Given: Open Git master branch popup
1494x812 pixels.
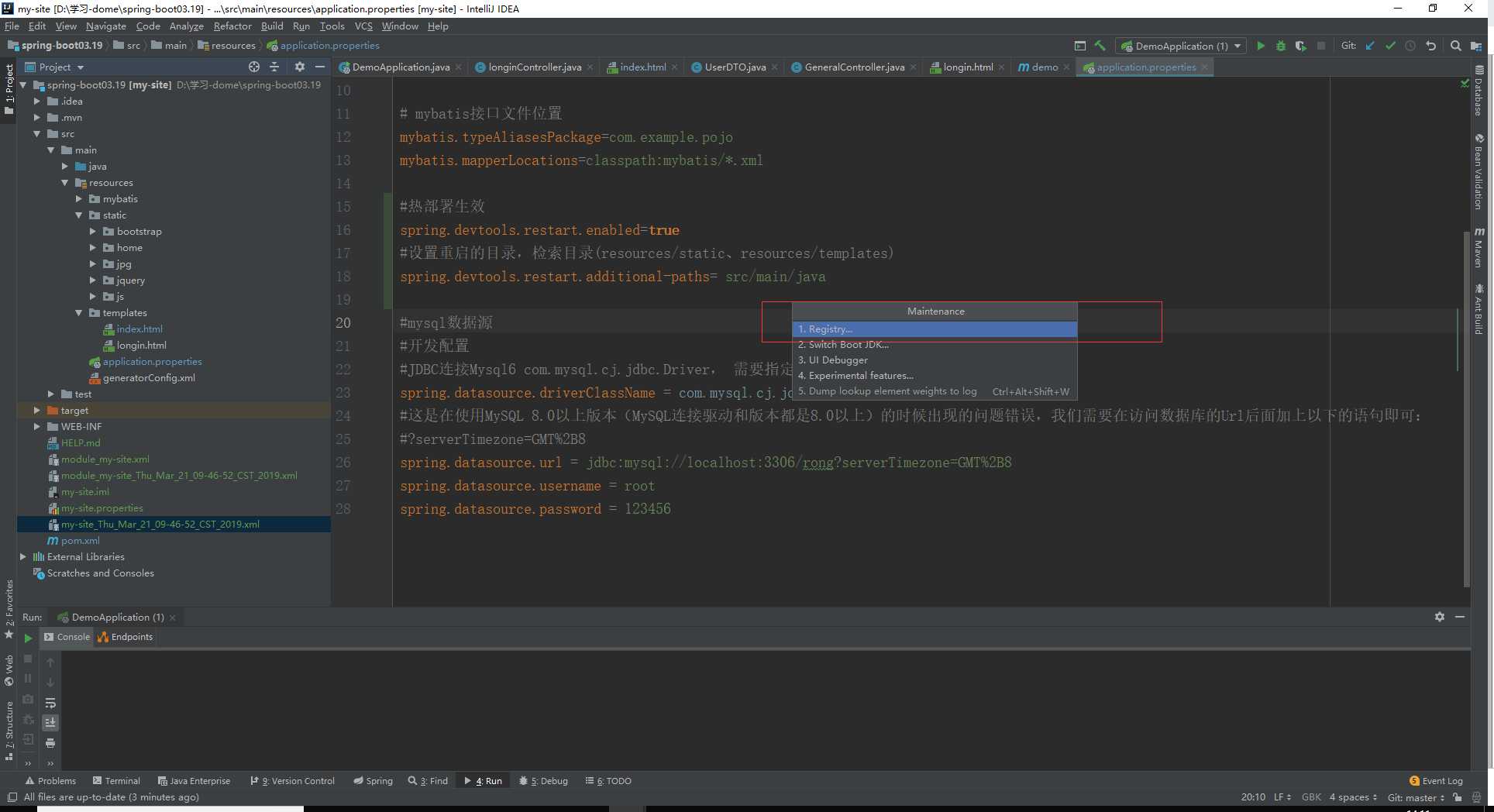Looking at the screenshot, I should (x=1416, y=797).
